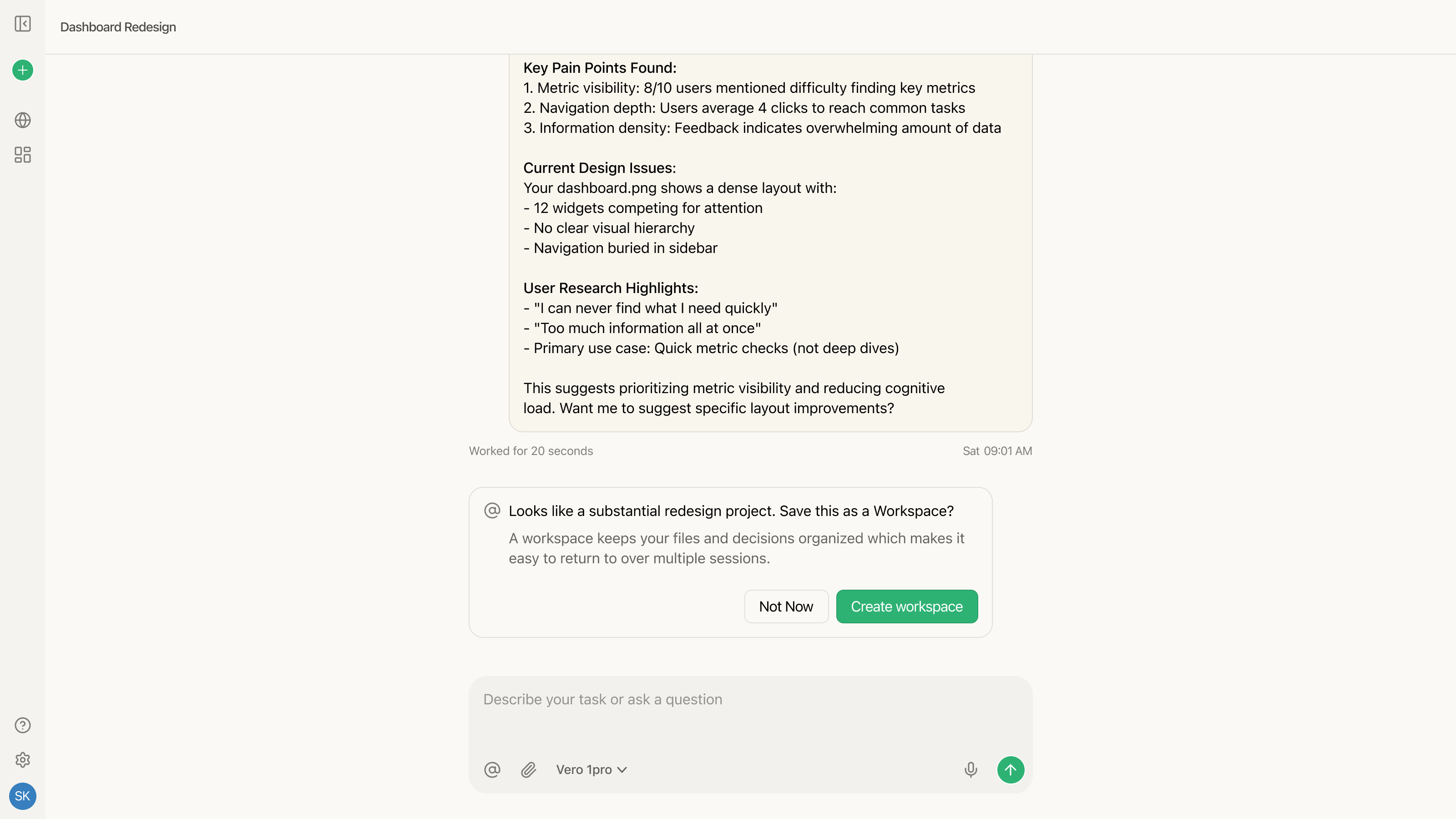The image size is (1456, 819).
Task: Click the mention @ icon in composer
Action: 492,770
